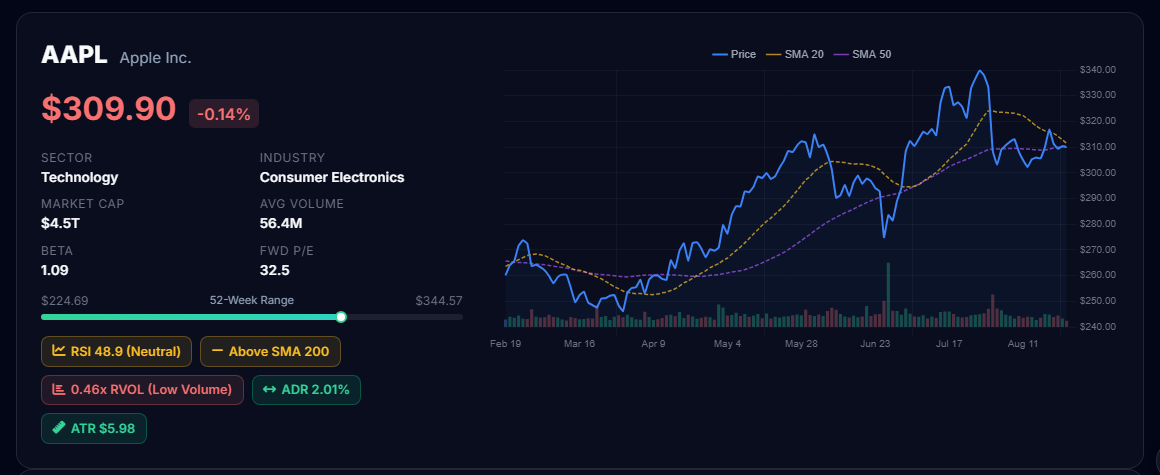Click the May 28 x-axis date label
1160x475 pixels.
[x=801, y=344]
